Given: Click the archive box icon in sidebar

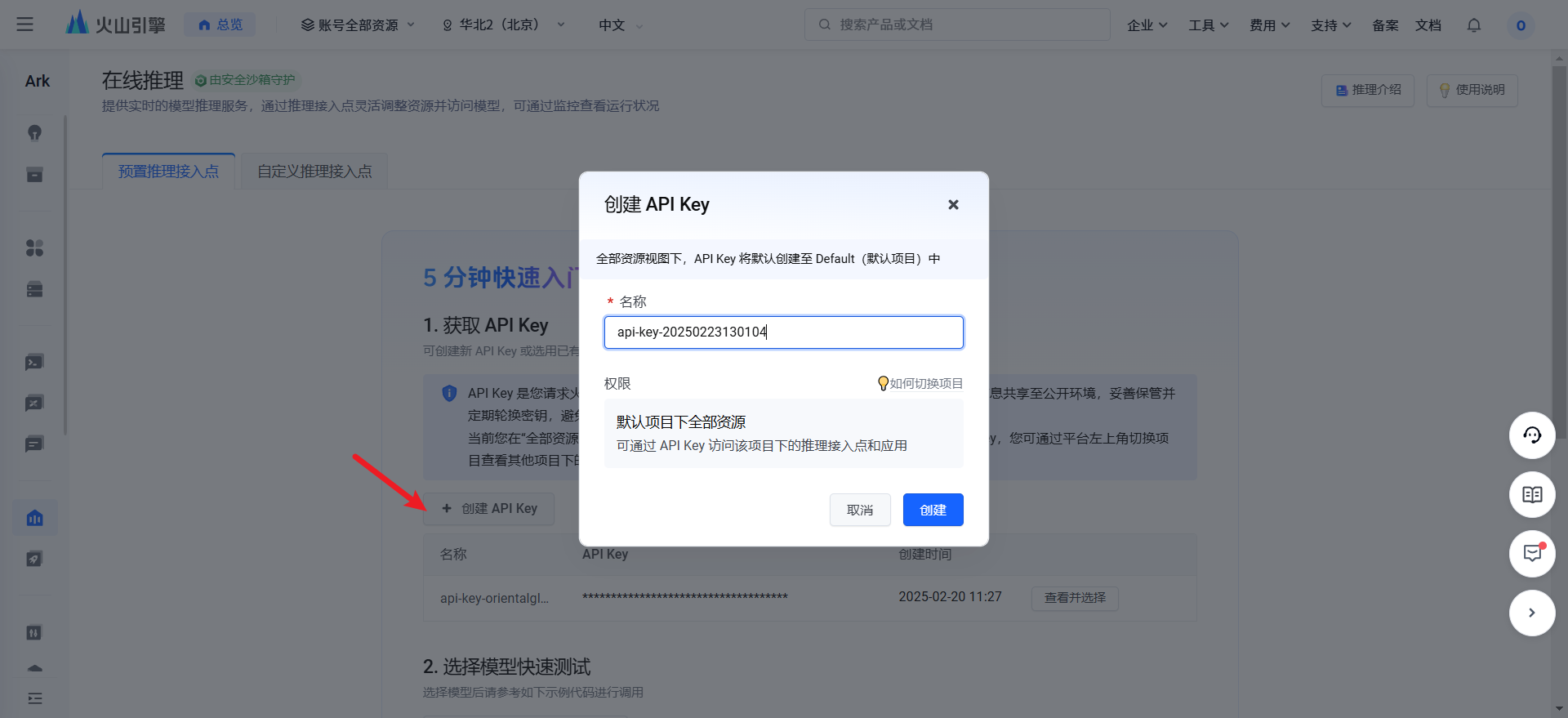Looking at the screenshot, I should tap(34, 175).
